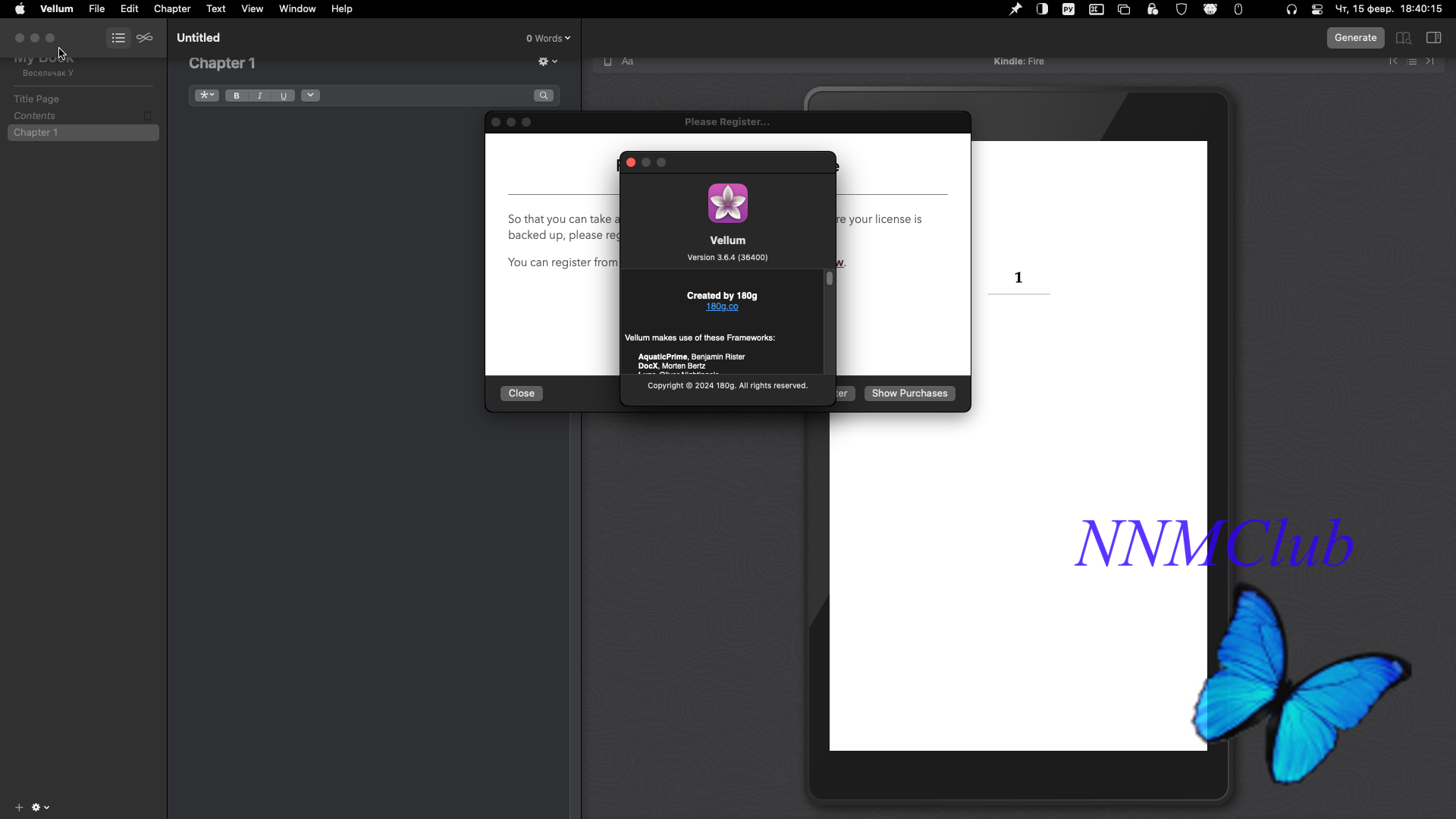Image resolution: width=1456 pixels, height=819 pixels.
Task: Open the Vellum app menu
Action: [x=57, y=9]
